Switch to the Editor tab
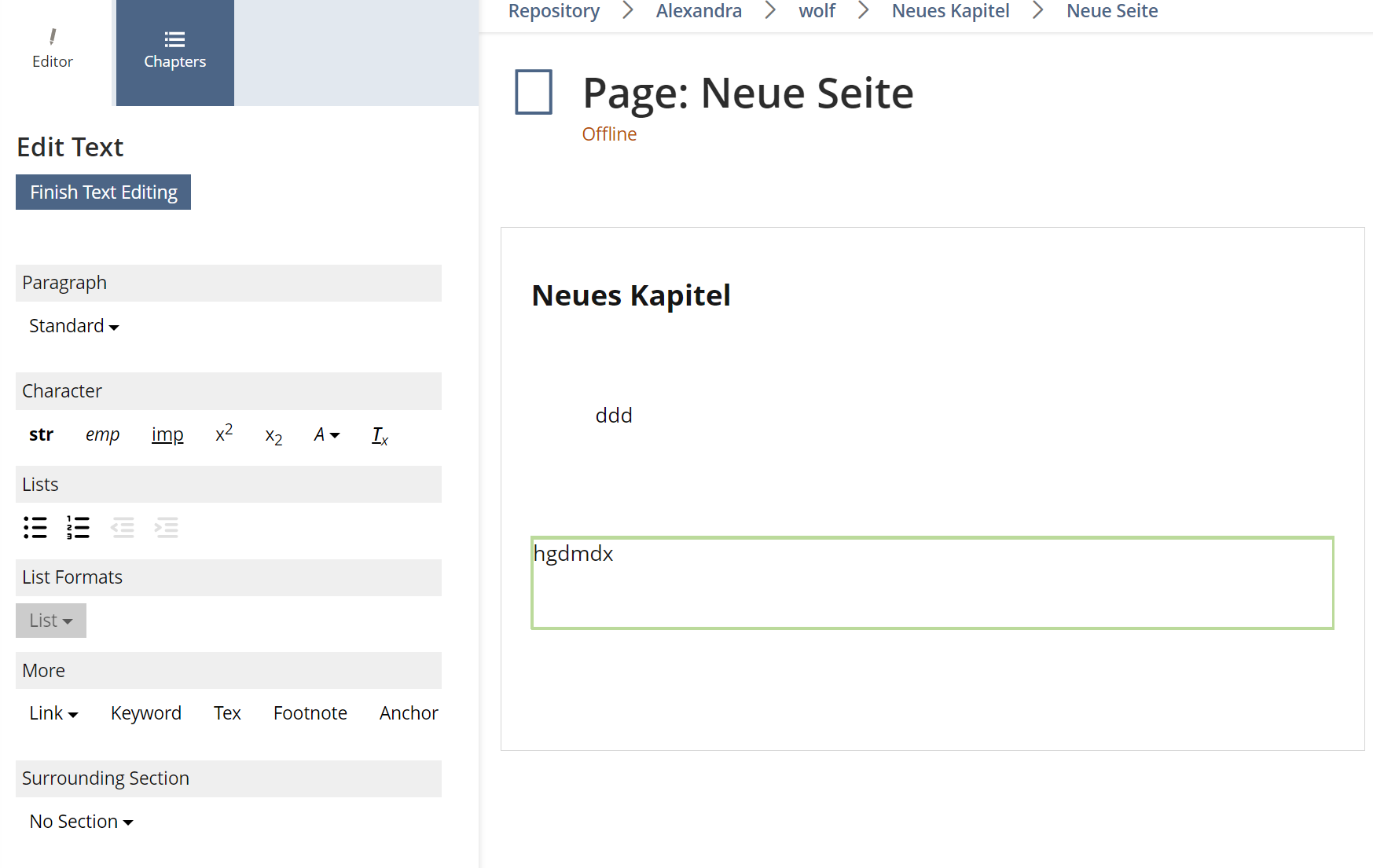 coord(53,52)
